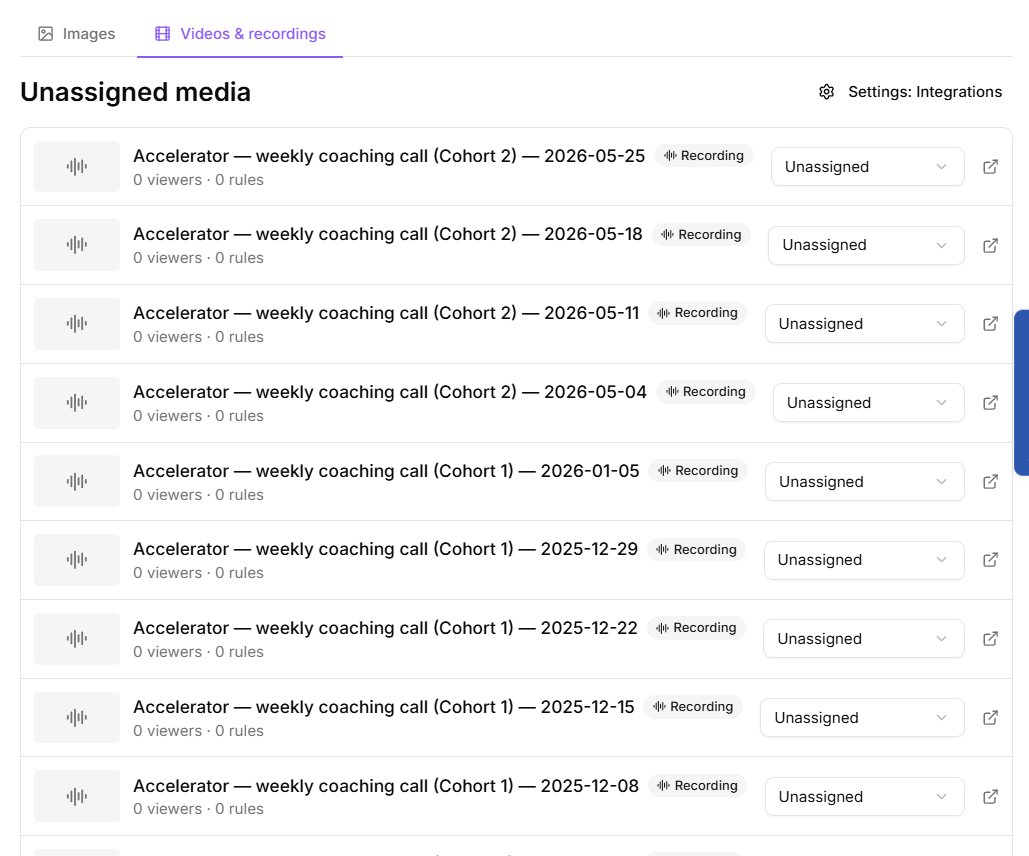The image size is (1029, 856).
Task: Open external link for 2026-05-04 call
Action: click(990, 402)
